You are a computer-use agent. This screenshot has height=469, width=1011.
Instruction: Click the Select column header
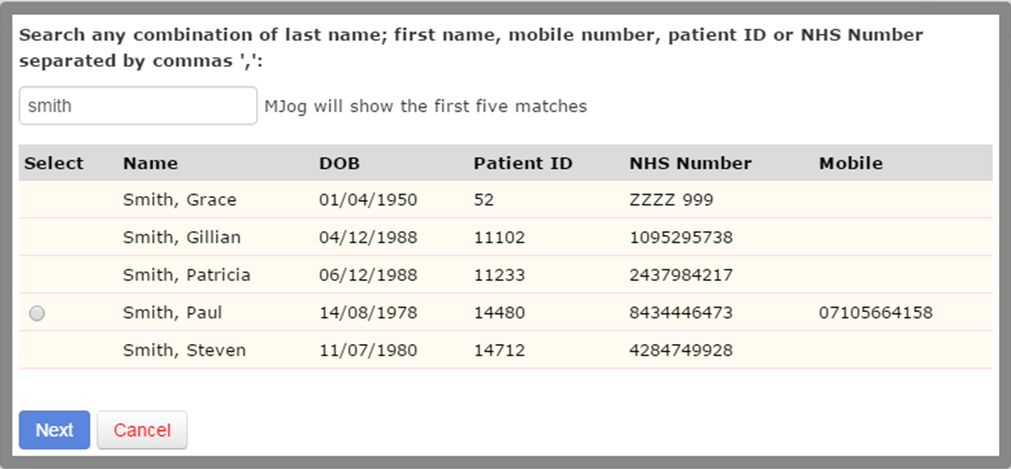click(54, 163)
